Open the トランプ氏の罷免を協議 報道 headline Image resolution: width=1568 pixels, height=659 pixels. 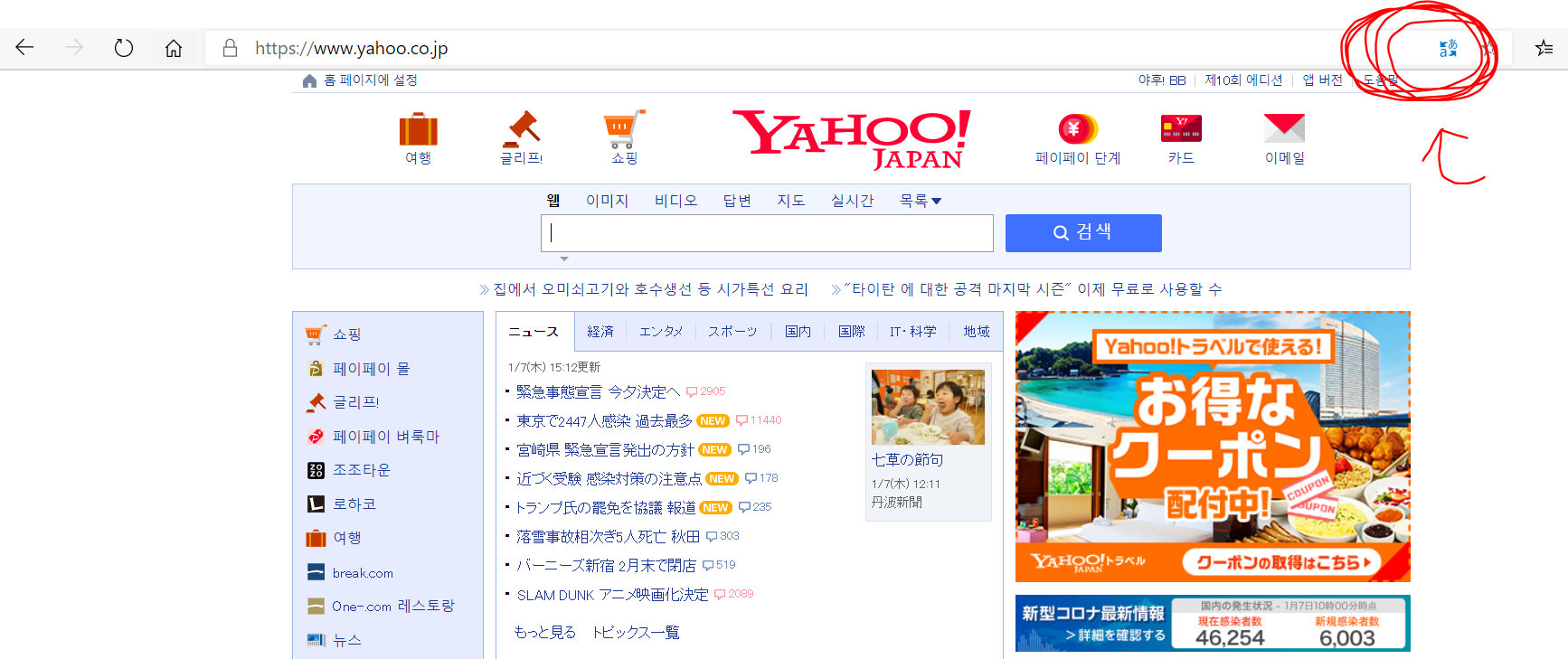pyautogui.click(x=605, y=508)
